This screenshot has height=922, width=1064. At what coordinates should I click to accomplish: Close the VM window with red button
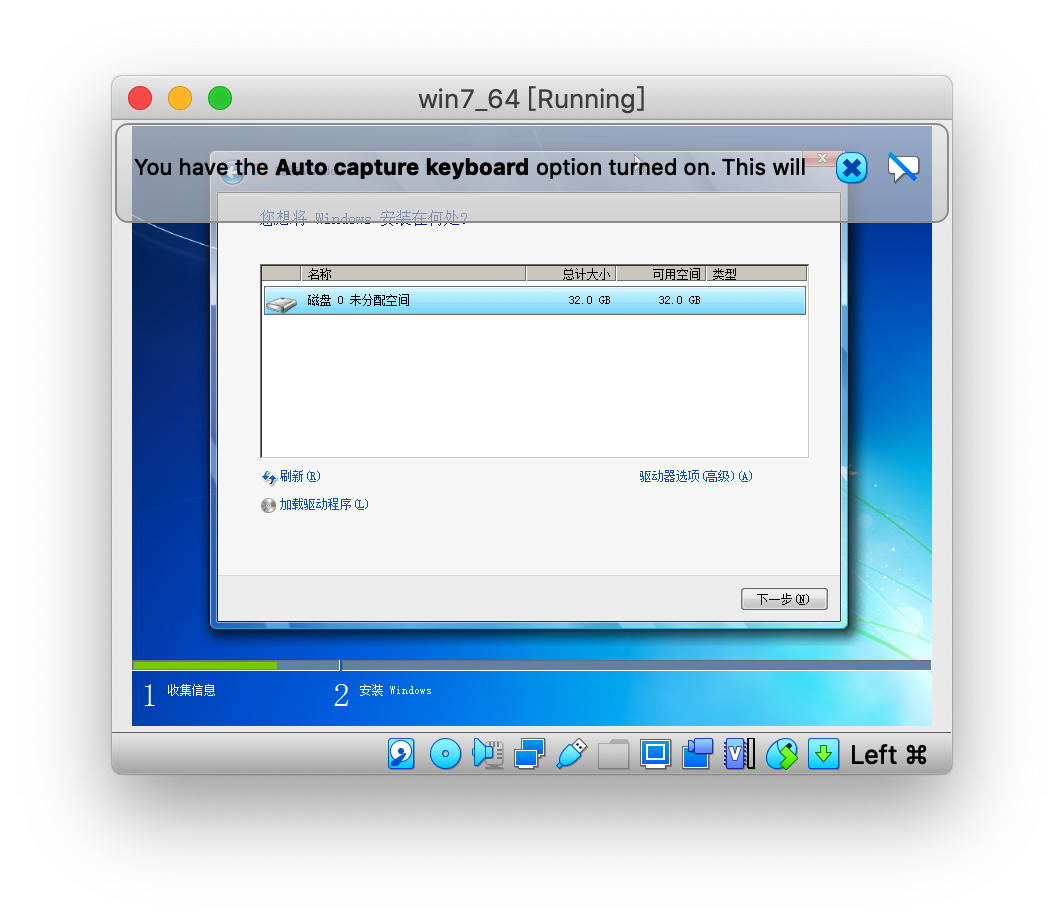(x=140, y=98)
